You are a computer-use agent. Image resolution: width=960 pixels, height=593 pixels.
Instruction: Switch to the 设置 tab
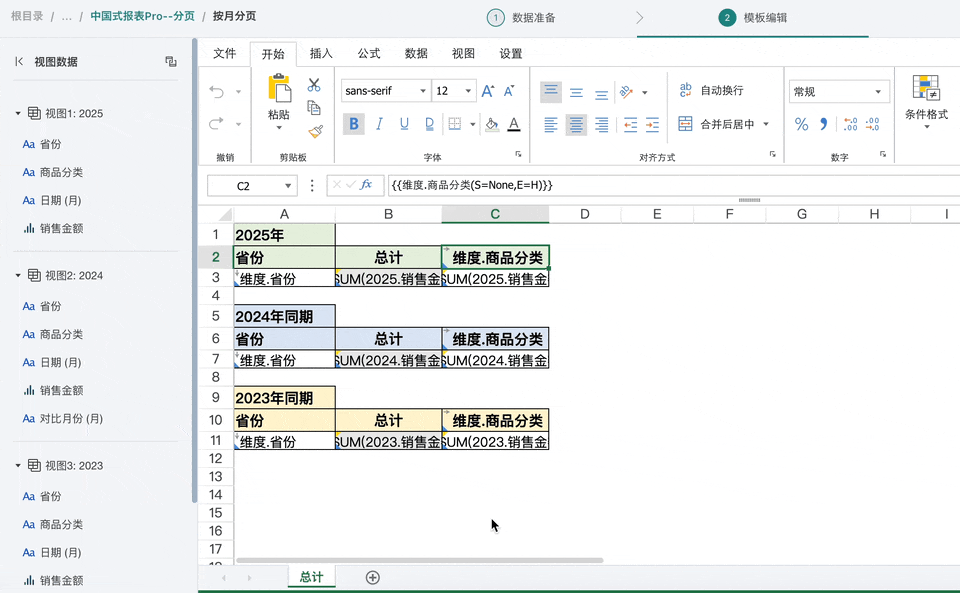click(511, 53)
